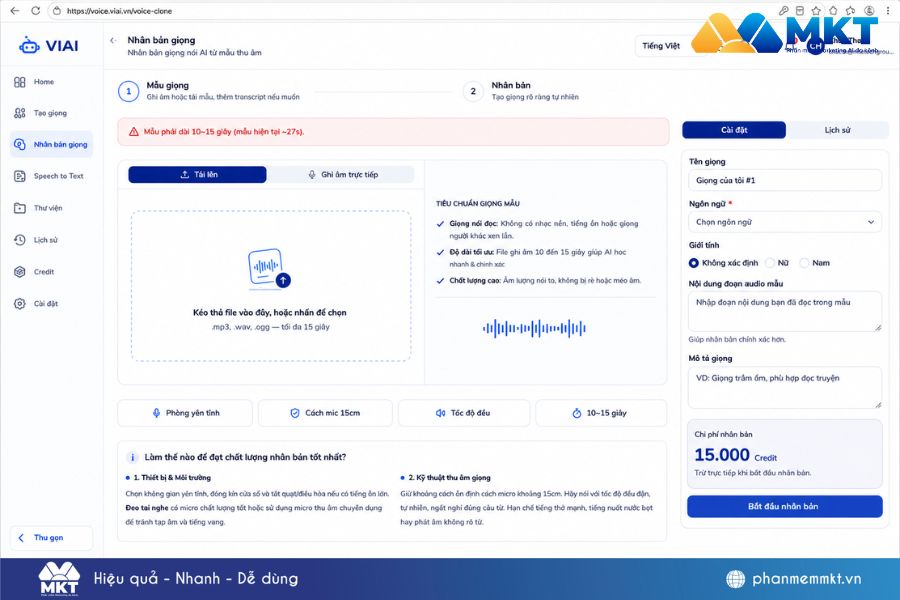This screenshot has height=600, width=900.
Task: Click the Tên giọng input field
Action: tap(785, 180)
